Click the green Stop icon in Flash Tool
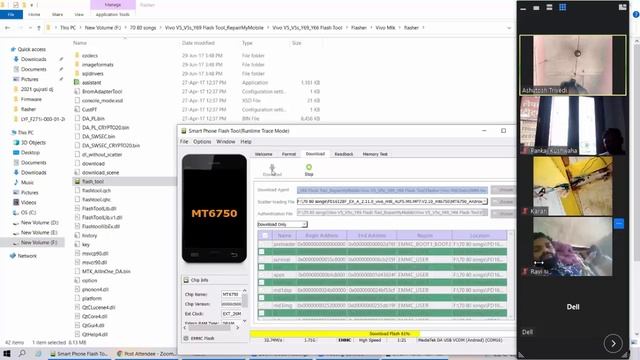Image resolution: width=640 pixels, height=360 pixels. click(309, 167)
